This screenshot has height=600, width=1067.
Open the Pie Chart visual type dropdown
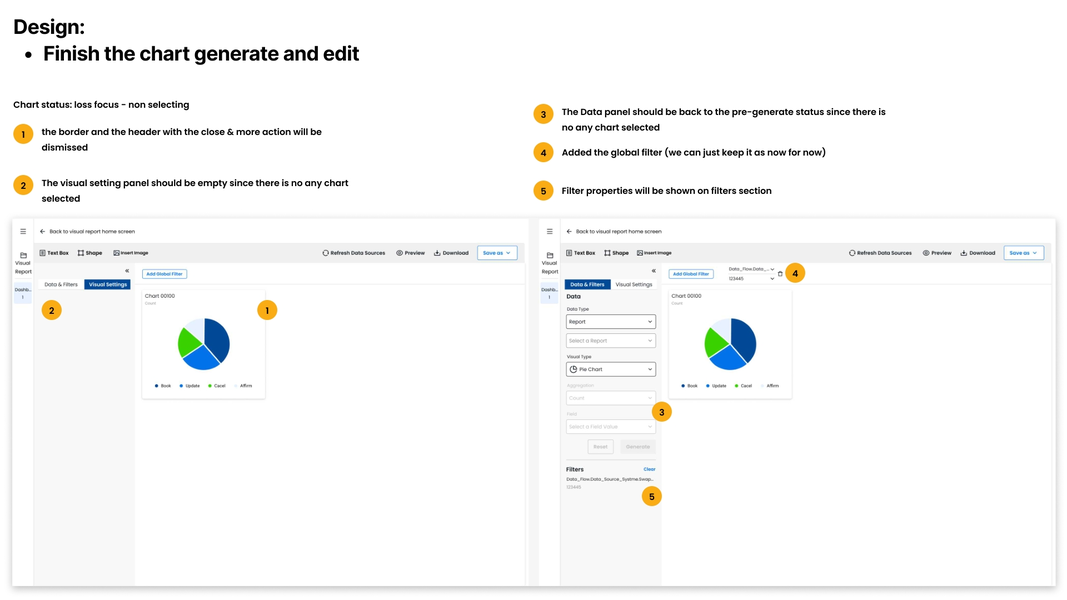pyautogui.click(x=610, y=369)
